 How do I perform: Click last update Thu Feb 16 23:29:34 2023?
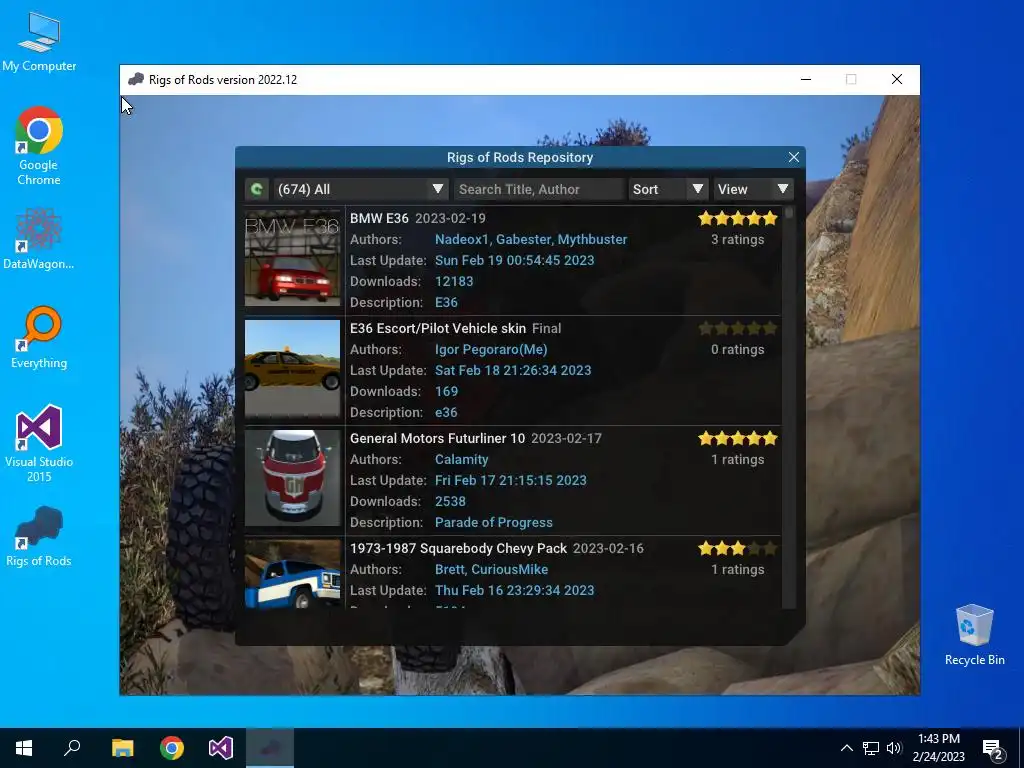pyautogui.click(x=515, y=590)
